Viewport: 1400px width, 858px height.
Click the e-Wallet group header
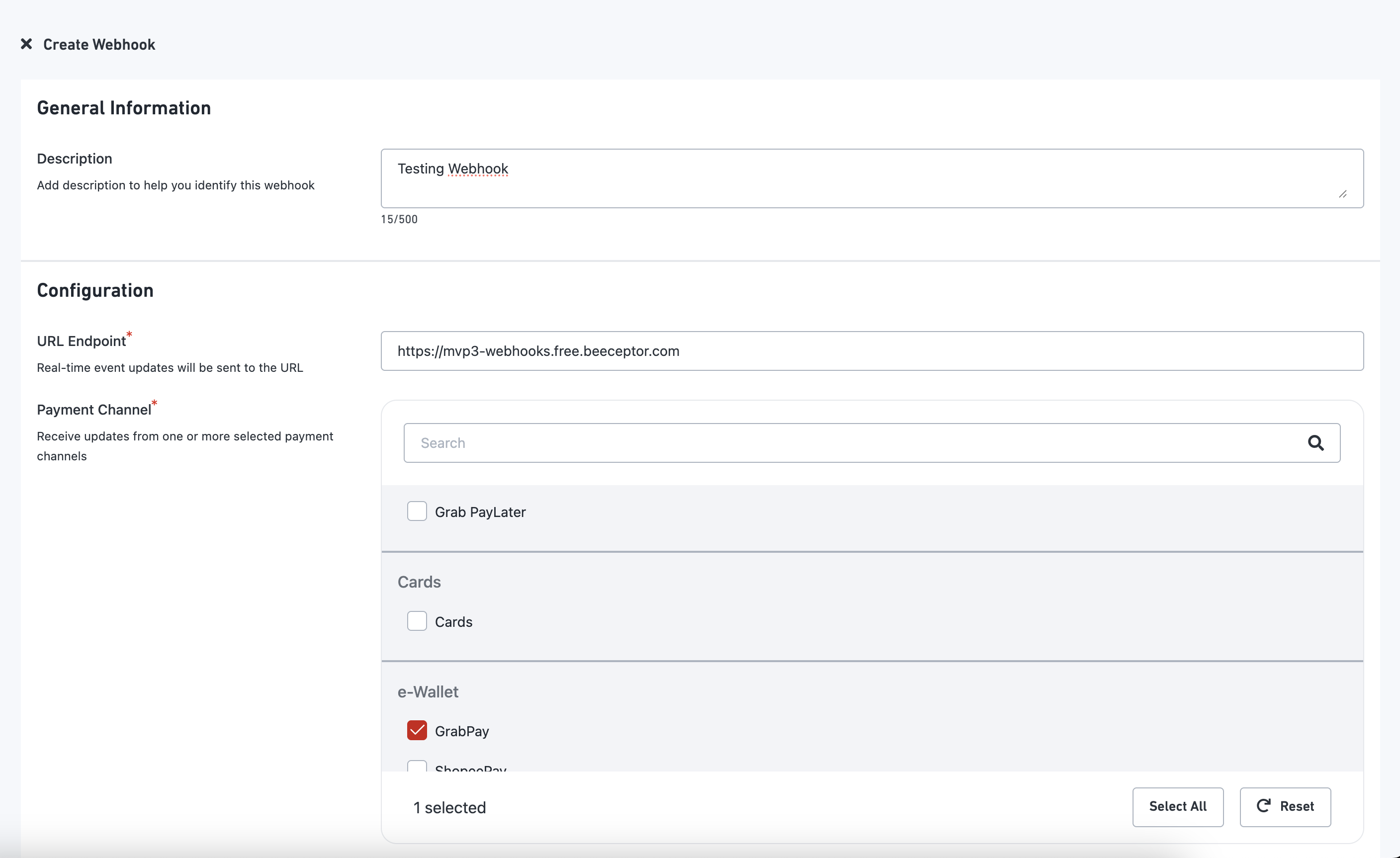428,691
